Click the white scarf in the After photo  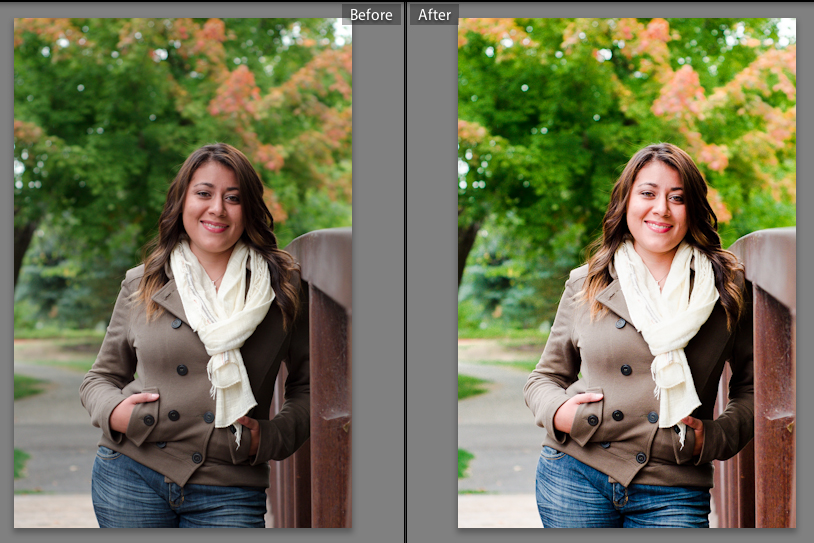pyautogui.click(x=664, y=310)
